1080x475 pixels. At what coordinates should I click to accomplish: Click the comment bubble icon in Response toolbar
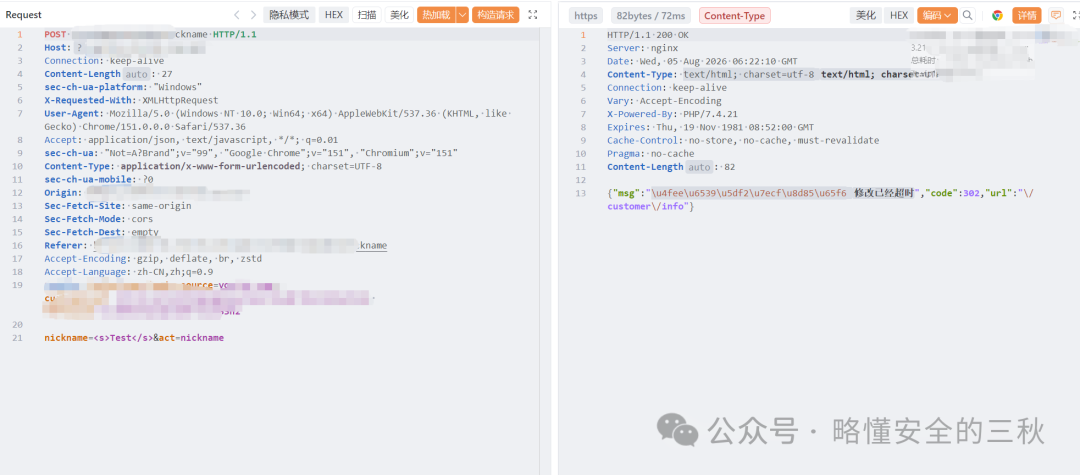click(1055, 15)
